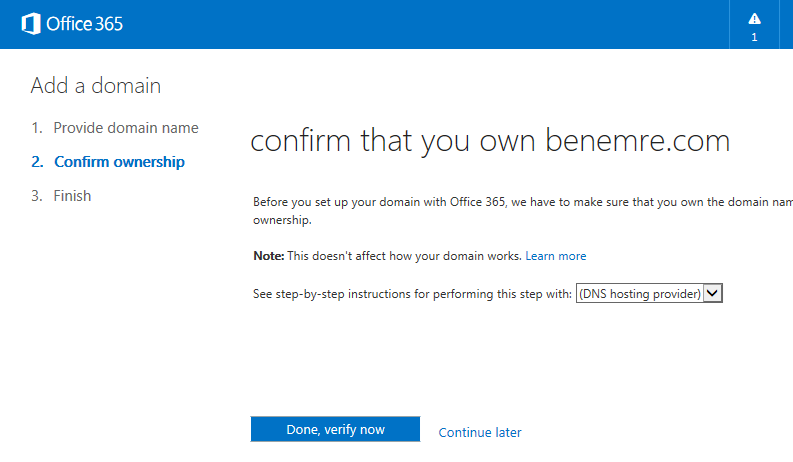Choose the Continue later link
Image resolution: width=793 pixels, height=462 pixels.
(479, 433)
